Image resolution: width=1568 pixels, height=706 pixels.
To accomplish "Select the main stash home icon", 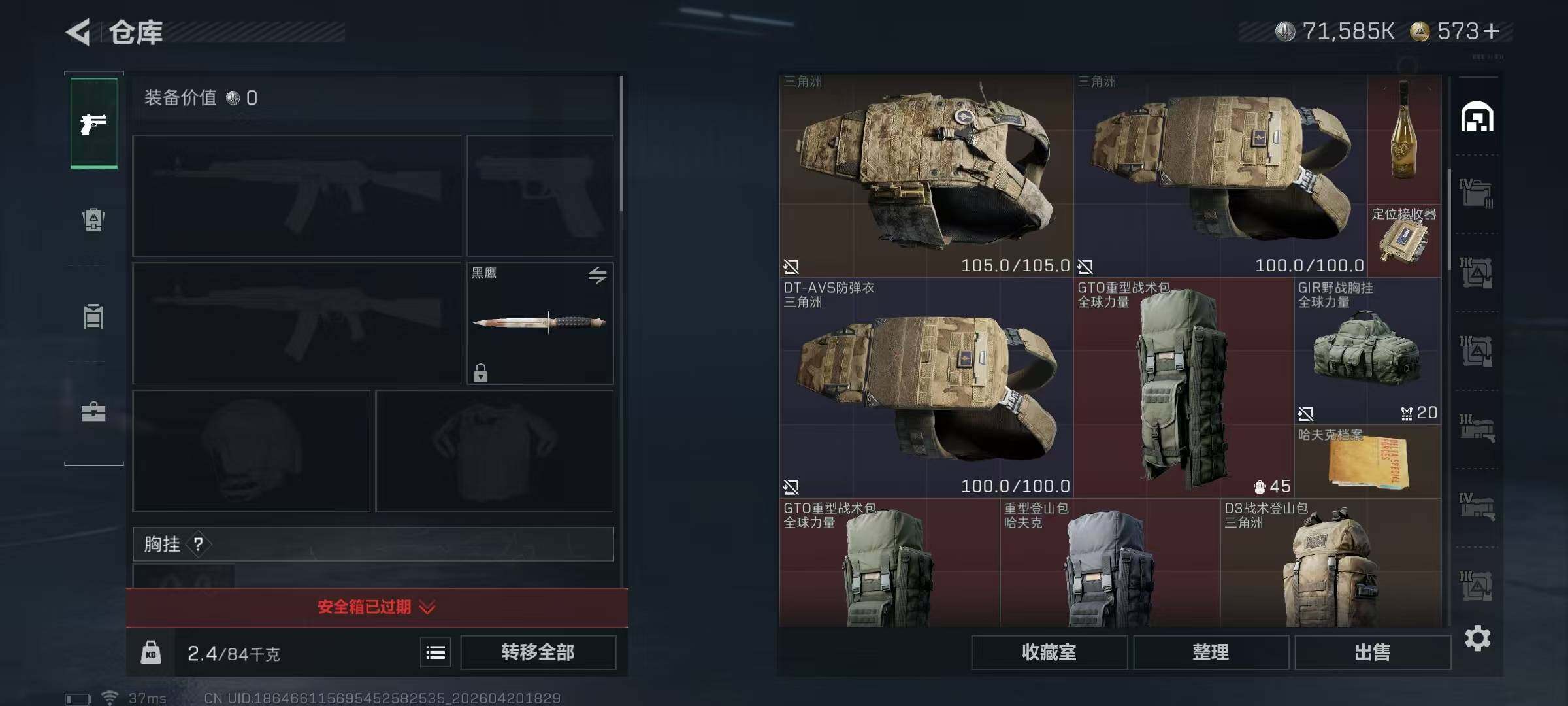I will point(1477,117).
